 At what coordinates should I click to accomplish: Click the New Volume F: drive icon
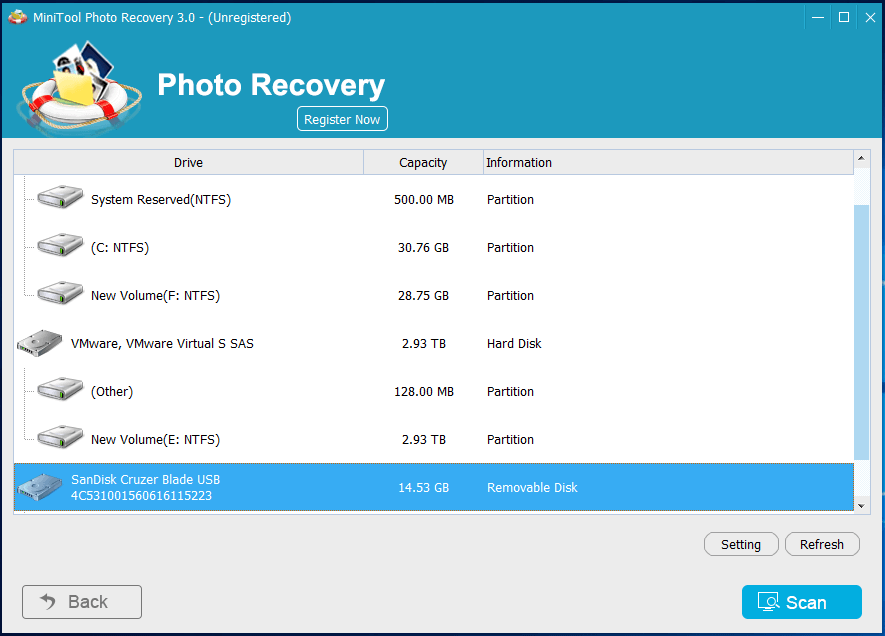pos(60,293)
